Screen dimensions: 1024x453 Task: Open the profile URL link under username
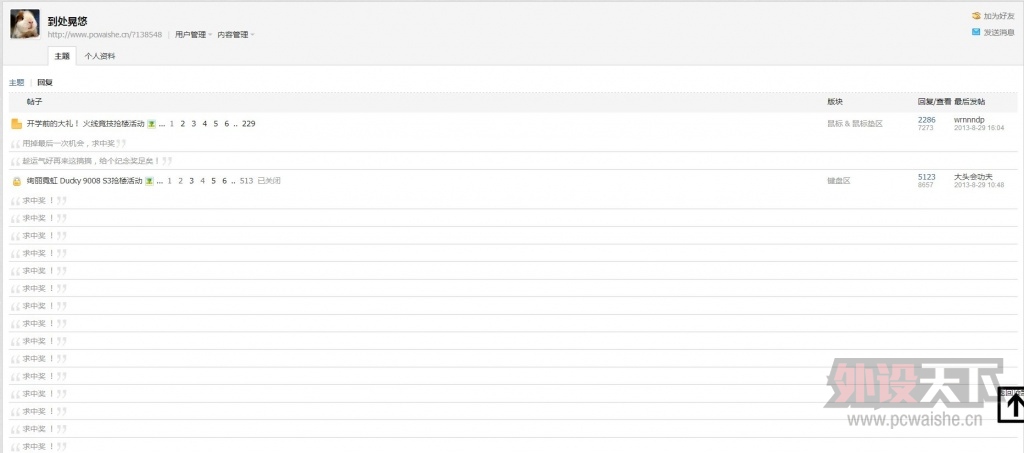[105, 34]
